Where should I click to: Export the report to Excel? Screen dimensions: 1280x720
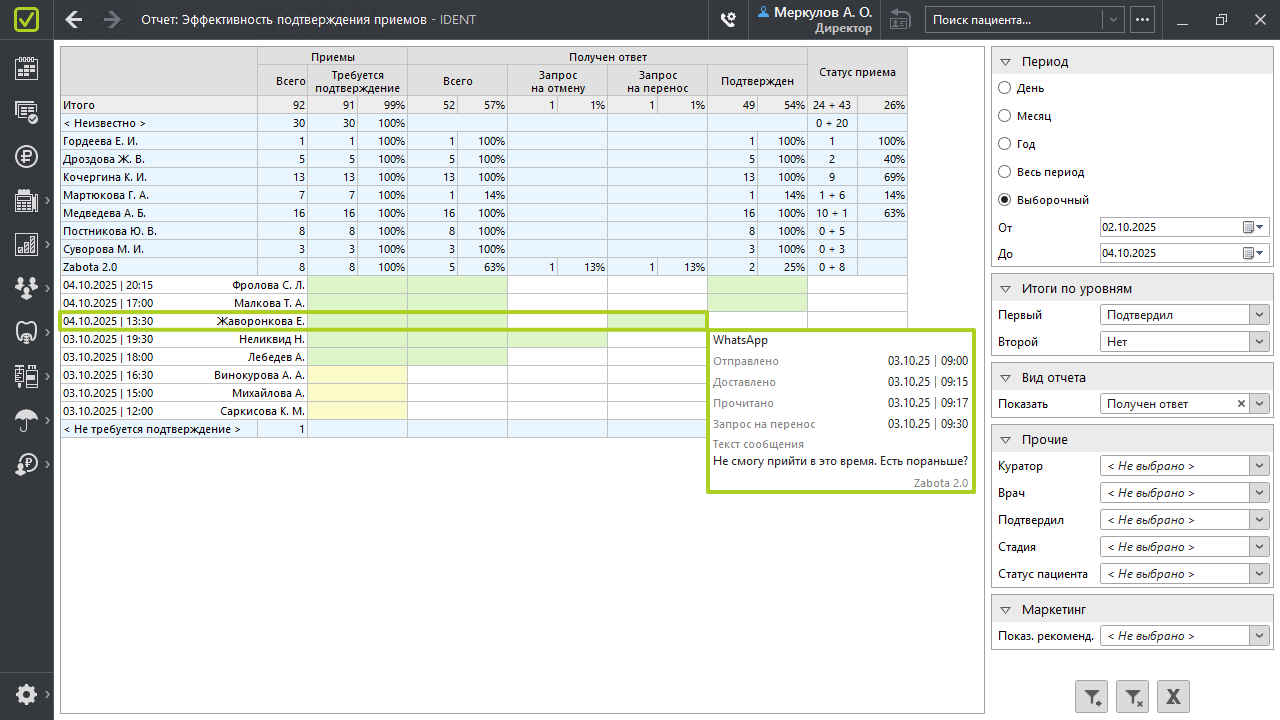point(1174,696)
